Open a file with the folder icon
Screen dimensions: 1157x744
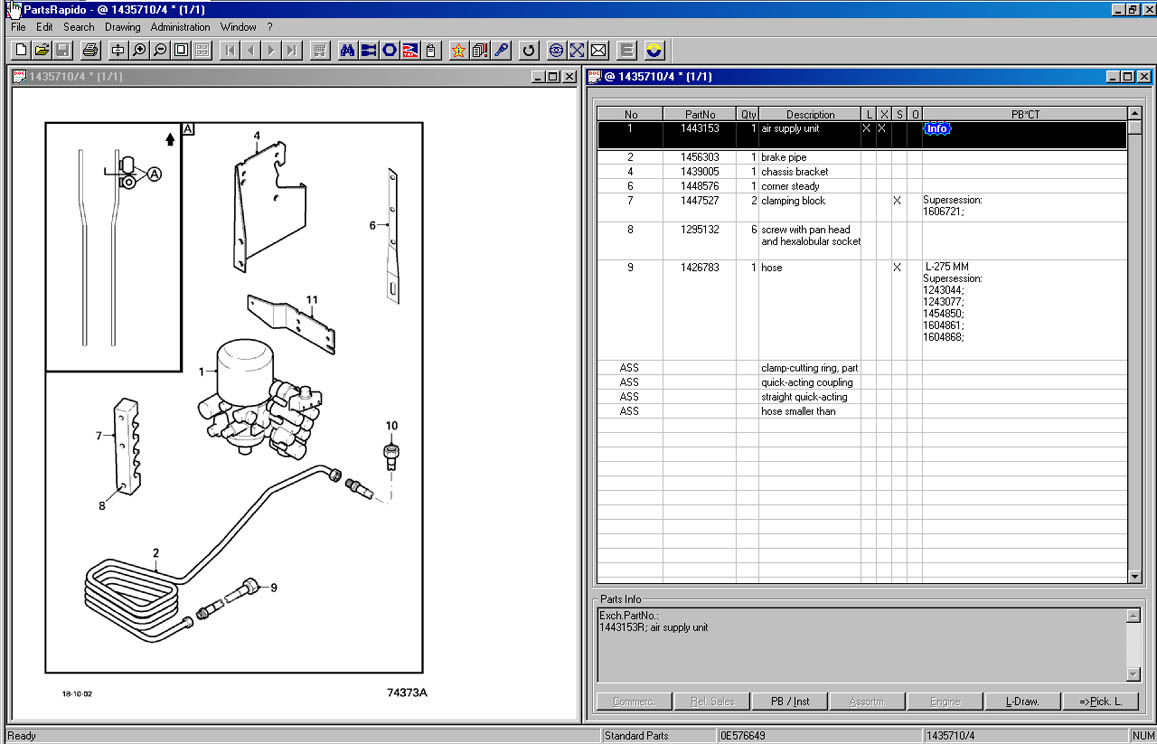(x=41, y=50)
